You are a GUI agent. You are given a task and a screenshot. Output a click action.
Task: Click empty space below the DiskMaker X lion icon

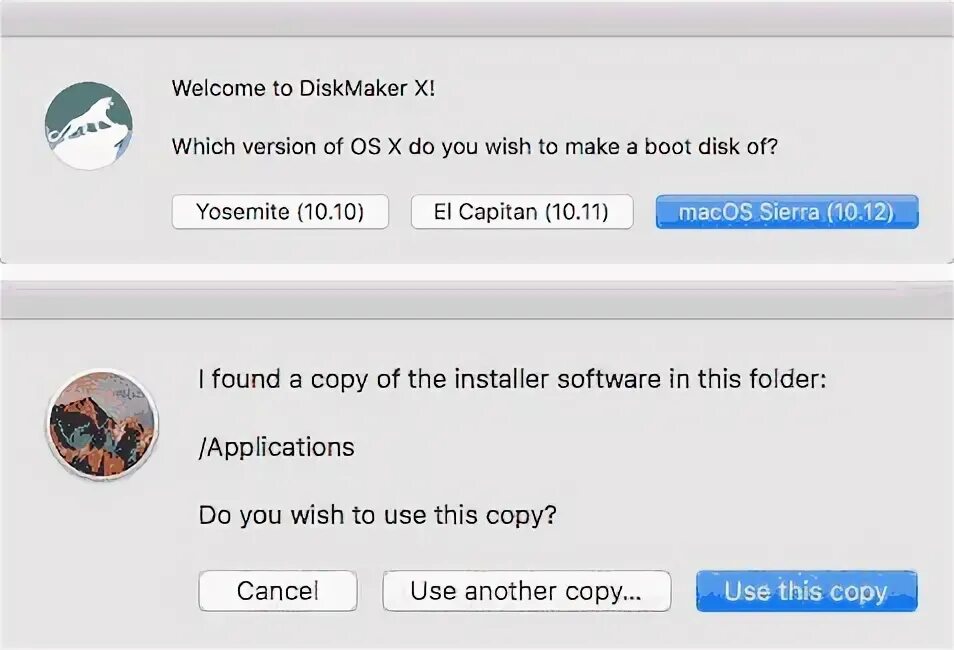pos(88,215)
